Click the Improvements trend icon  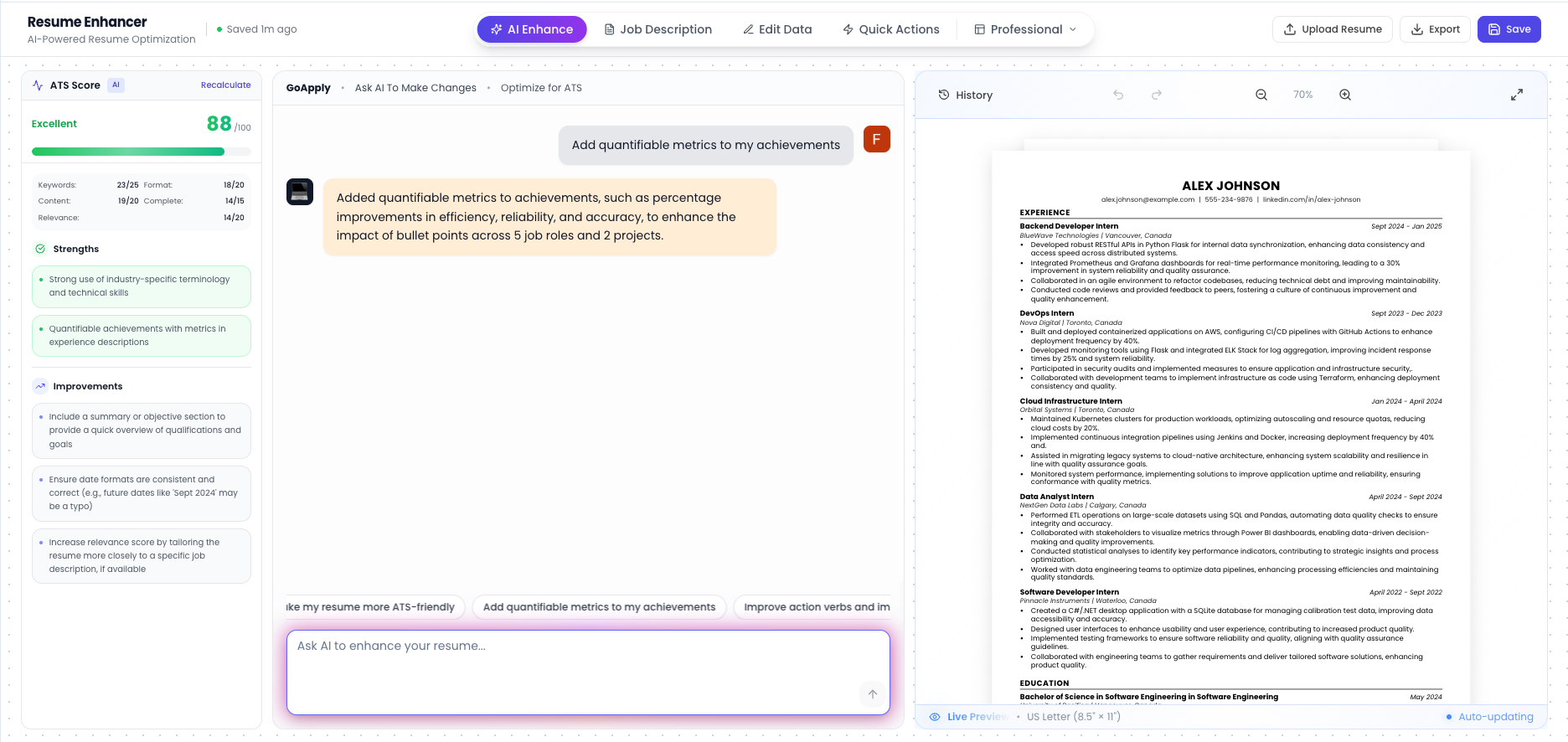pyautogui.click(x=40, y=386)
